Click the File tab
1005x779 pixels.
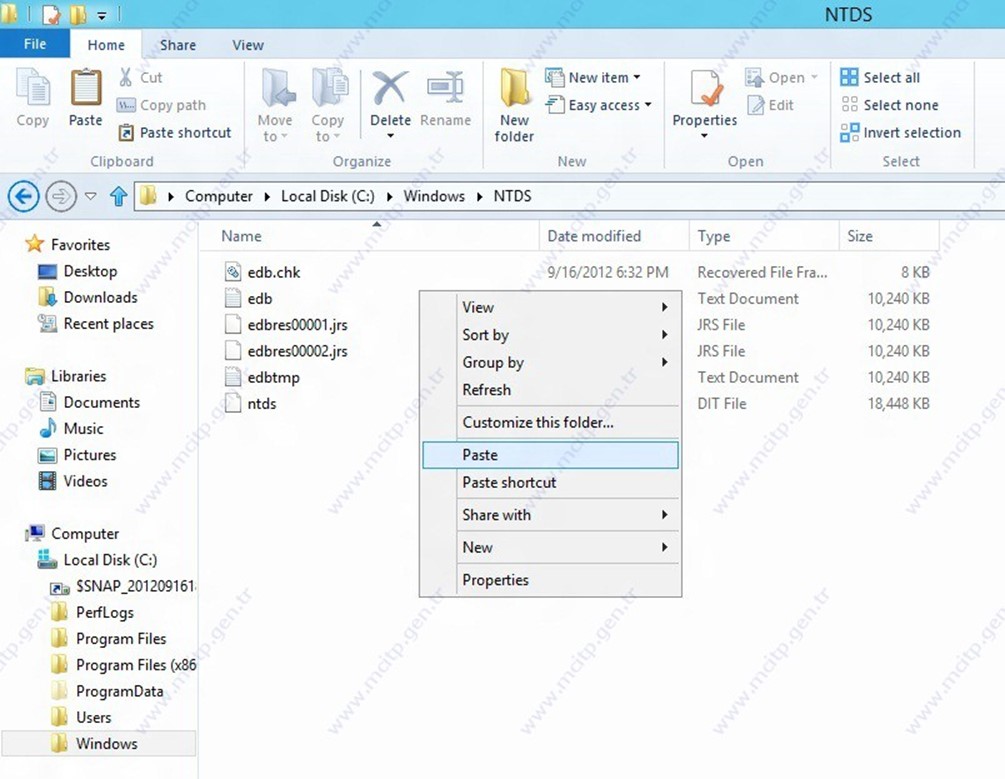[x=35, y=44]
